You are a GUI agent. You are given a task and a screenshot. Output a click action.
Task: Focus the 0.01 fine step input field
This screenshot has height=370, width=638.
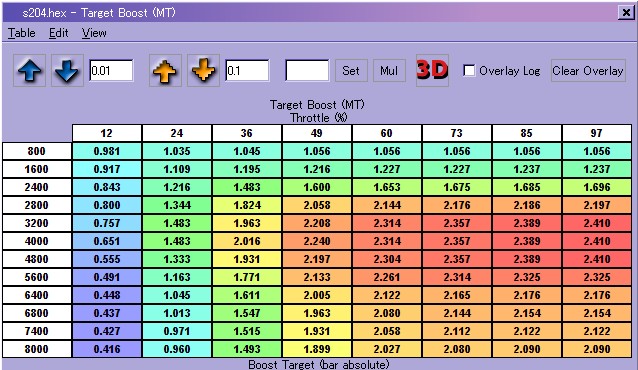pos(111,70)
